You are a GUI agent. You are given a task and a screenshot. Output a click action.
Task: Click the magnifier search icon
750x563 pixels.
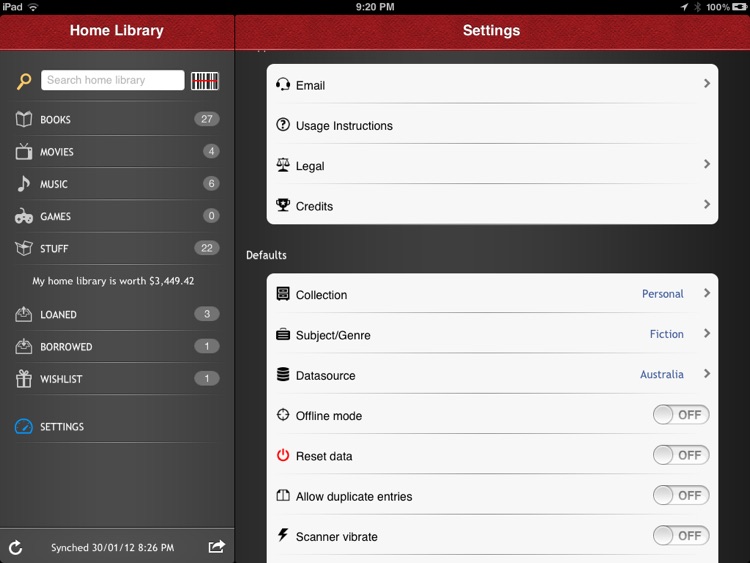[x=24, y=81]
